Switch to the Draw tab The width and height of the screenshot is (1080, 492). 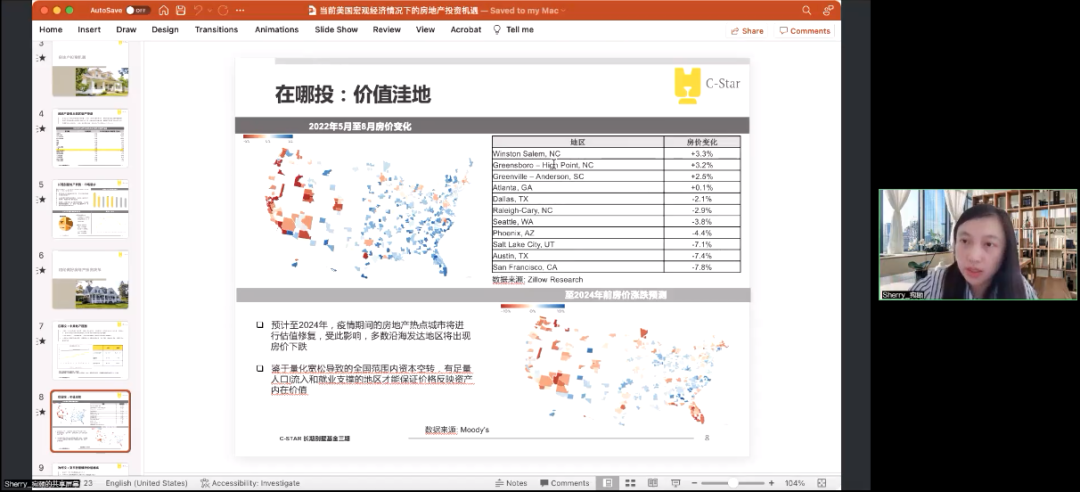pyautogui.click(x=126, y=30)
